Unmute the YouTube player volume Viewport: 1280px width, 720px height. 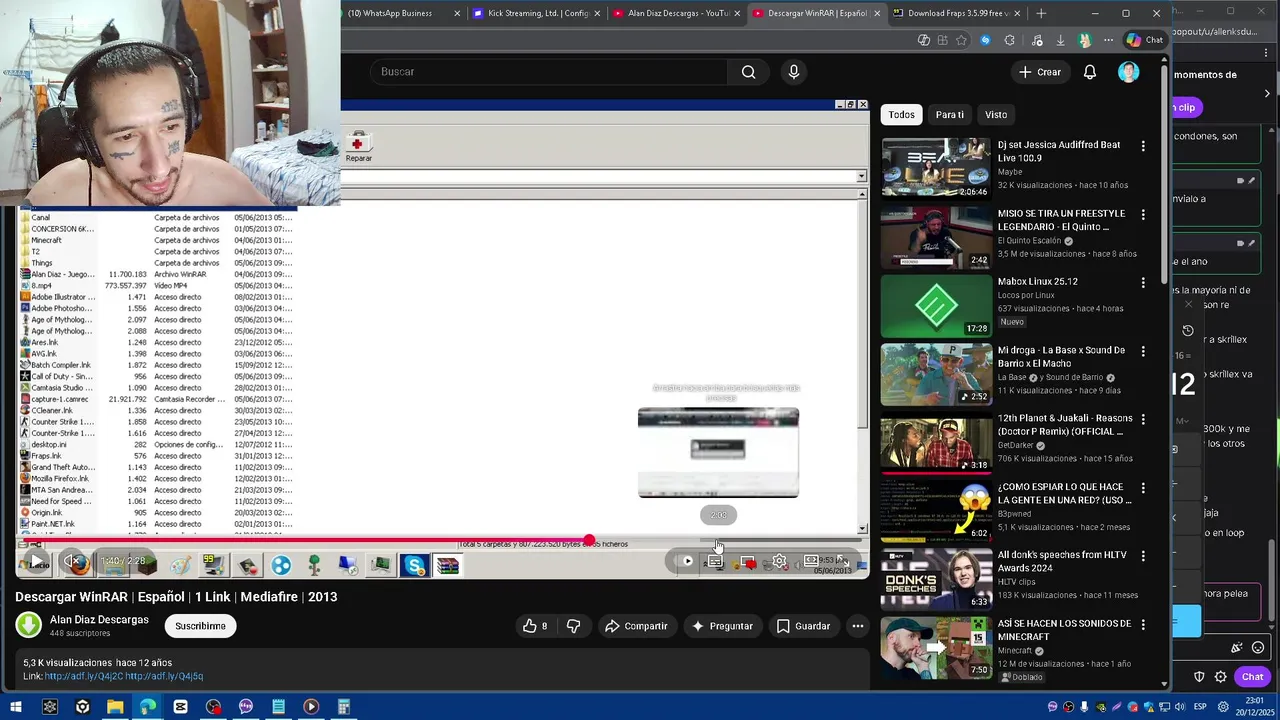72,562
